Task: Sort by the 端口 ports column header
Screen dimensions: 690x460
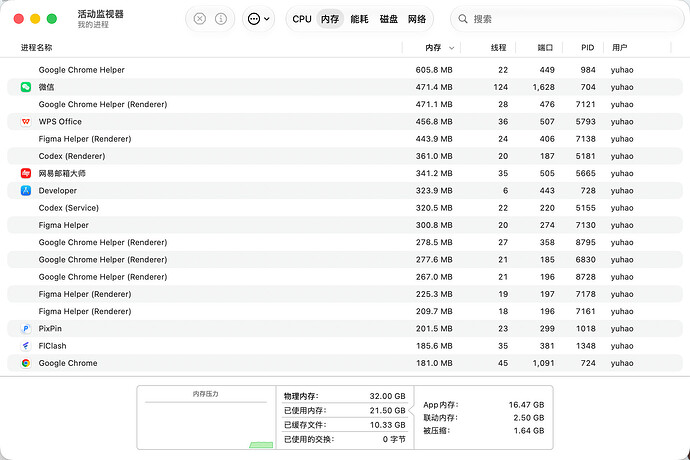Action: 545,48
